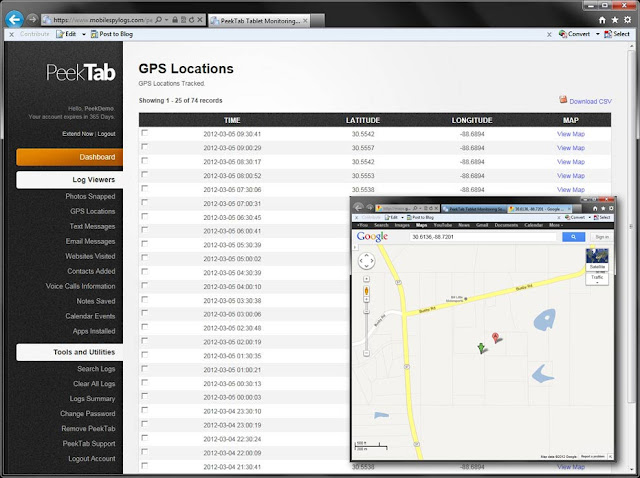Click the green arrow marker on map
640x478 pixels.
tap(481, 348)
